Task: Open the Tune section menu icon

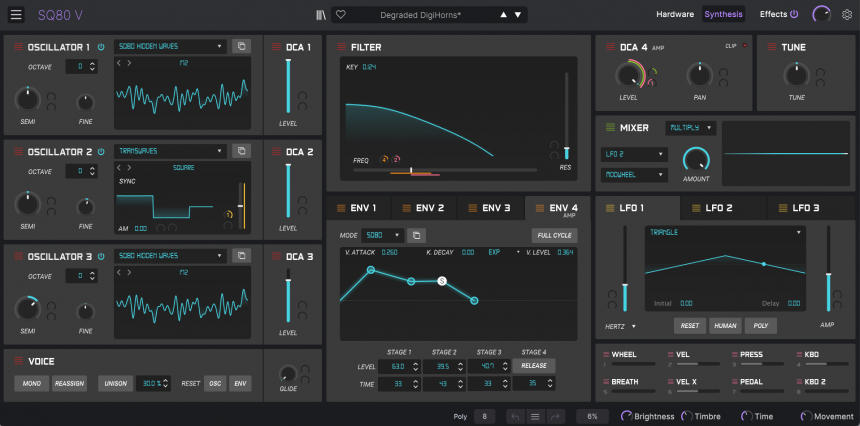Action: (x=772, y=47)
